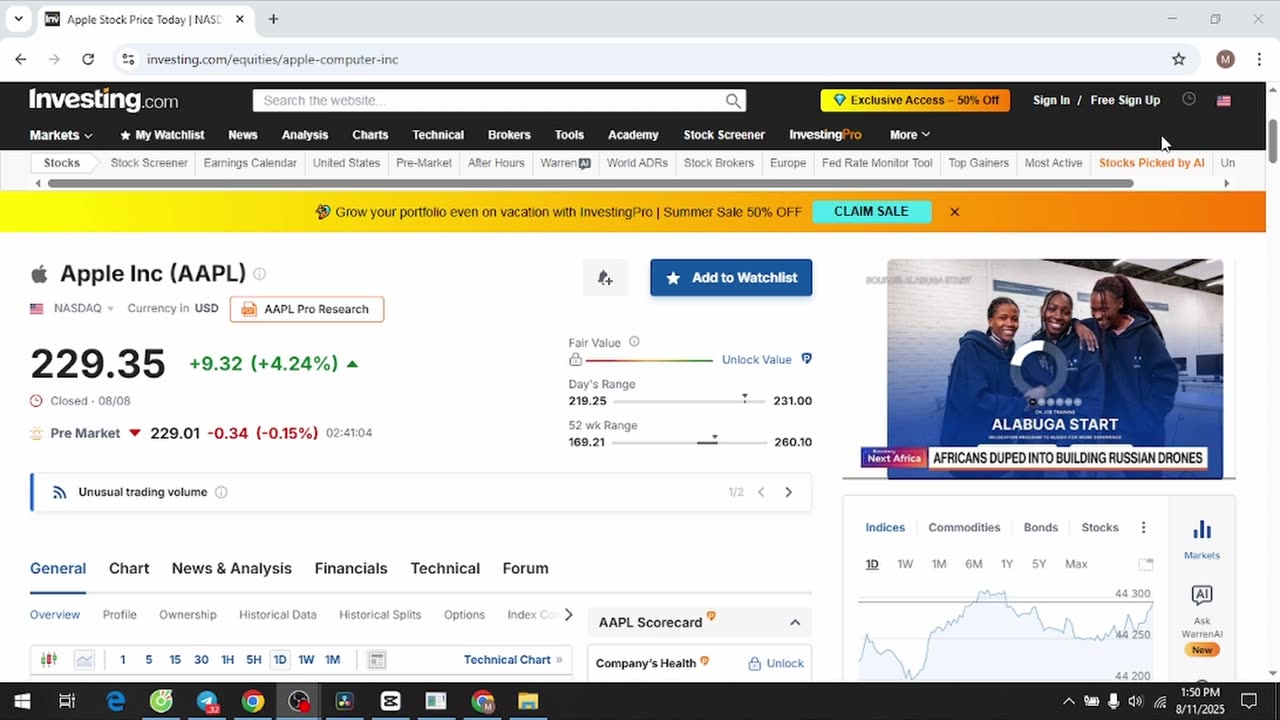The height and width of the screenshot is (720, 1280).
Task: Open the indices widget three-dot menu
Action: pyautogui.click(x=1143, y=528)
